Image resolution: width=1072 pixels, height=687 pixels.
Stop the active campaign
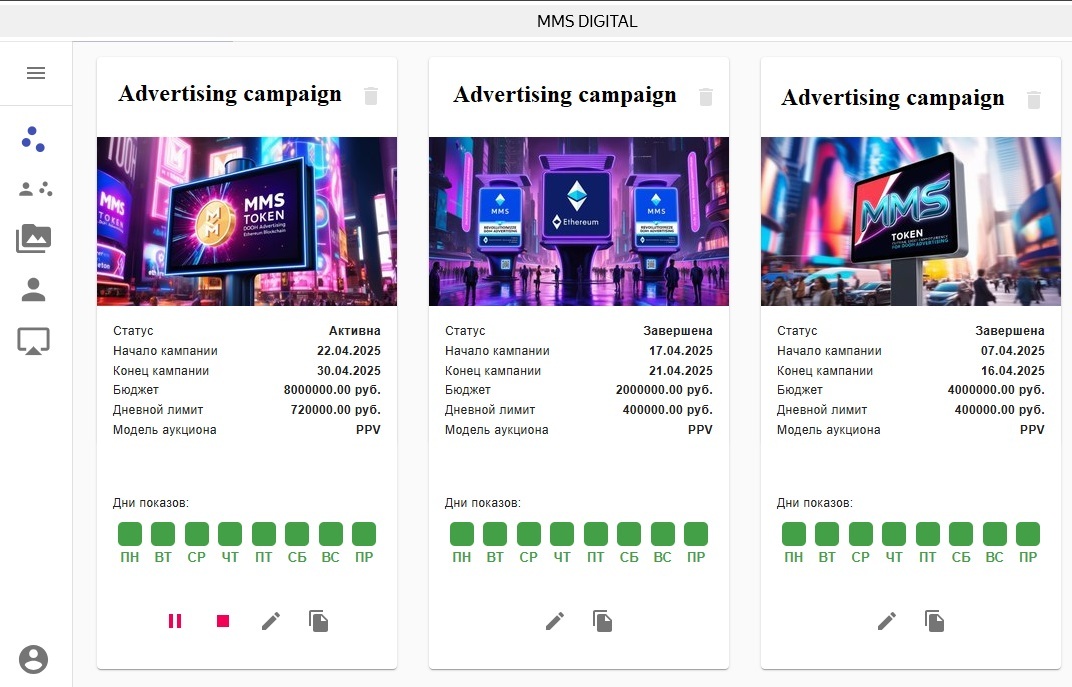coord(223,621)
